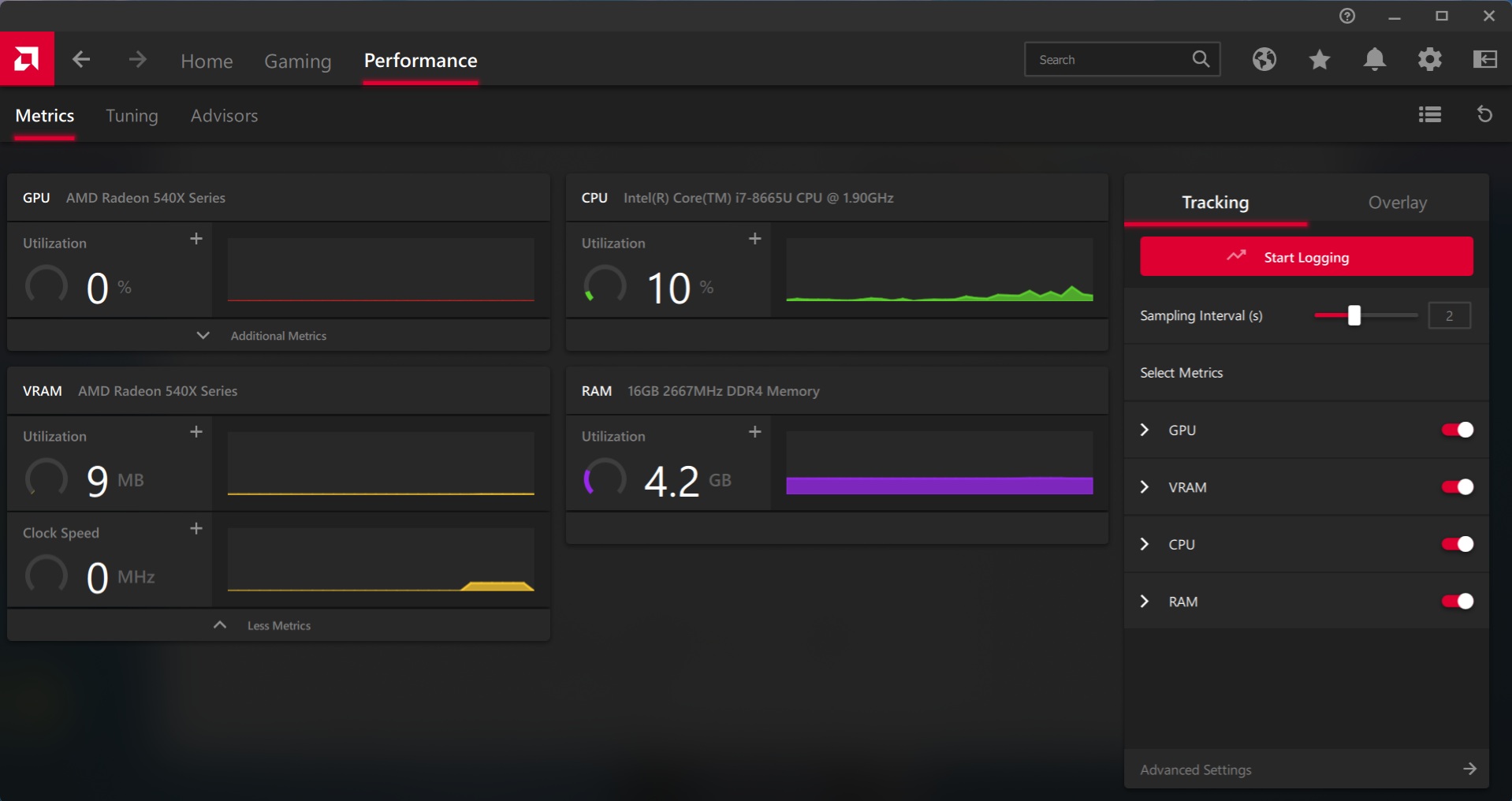Screen dimensions: 1512x801
Task: Expand GPU in Select Metrics
Action: click(x=1145, y=430)
